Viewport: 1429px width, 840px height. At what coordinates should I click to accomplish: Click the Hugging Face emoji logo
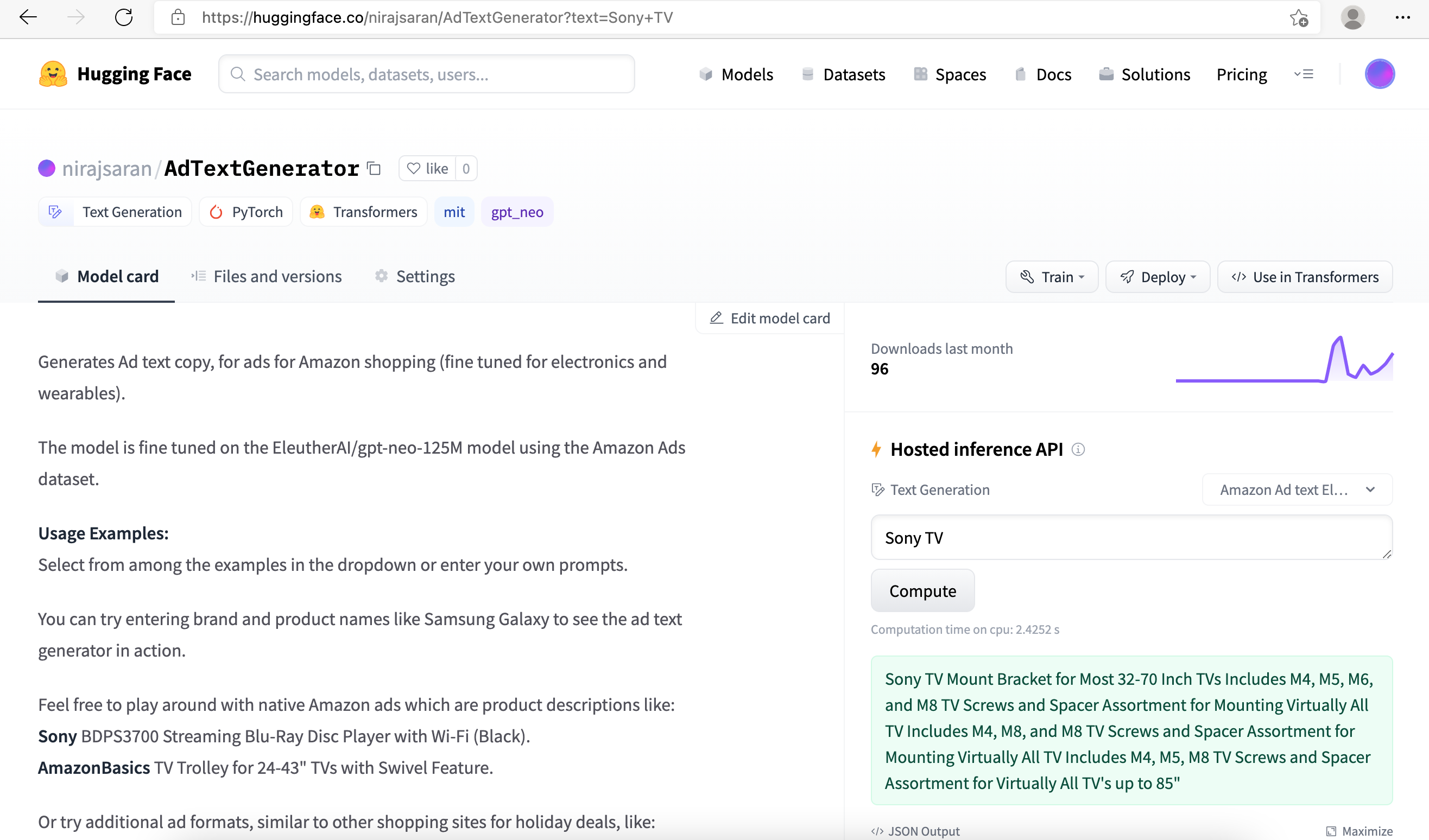click(x=53, y=74)
